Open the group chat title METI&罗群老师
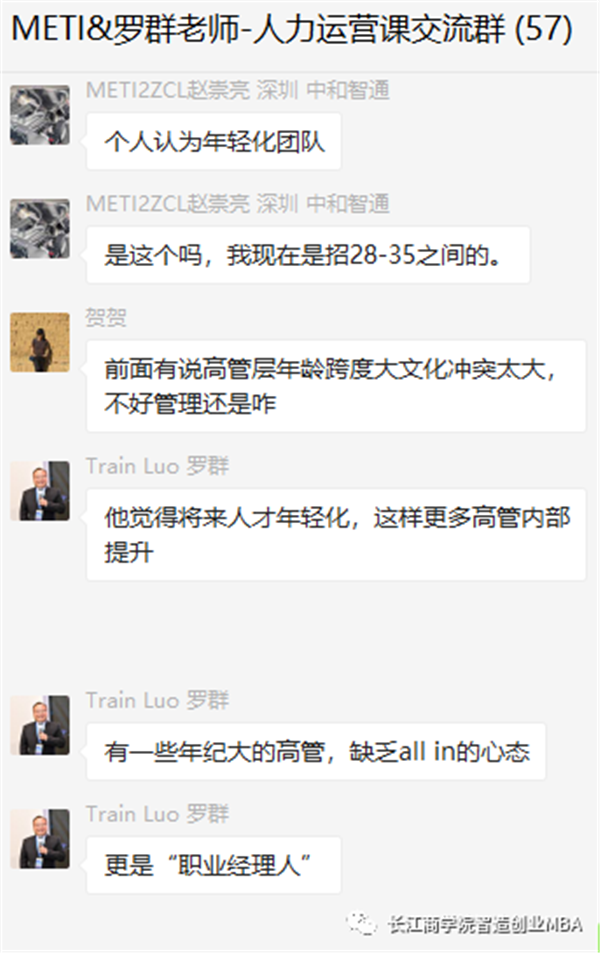 click(x=292, y=29)
